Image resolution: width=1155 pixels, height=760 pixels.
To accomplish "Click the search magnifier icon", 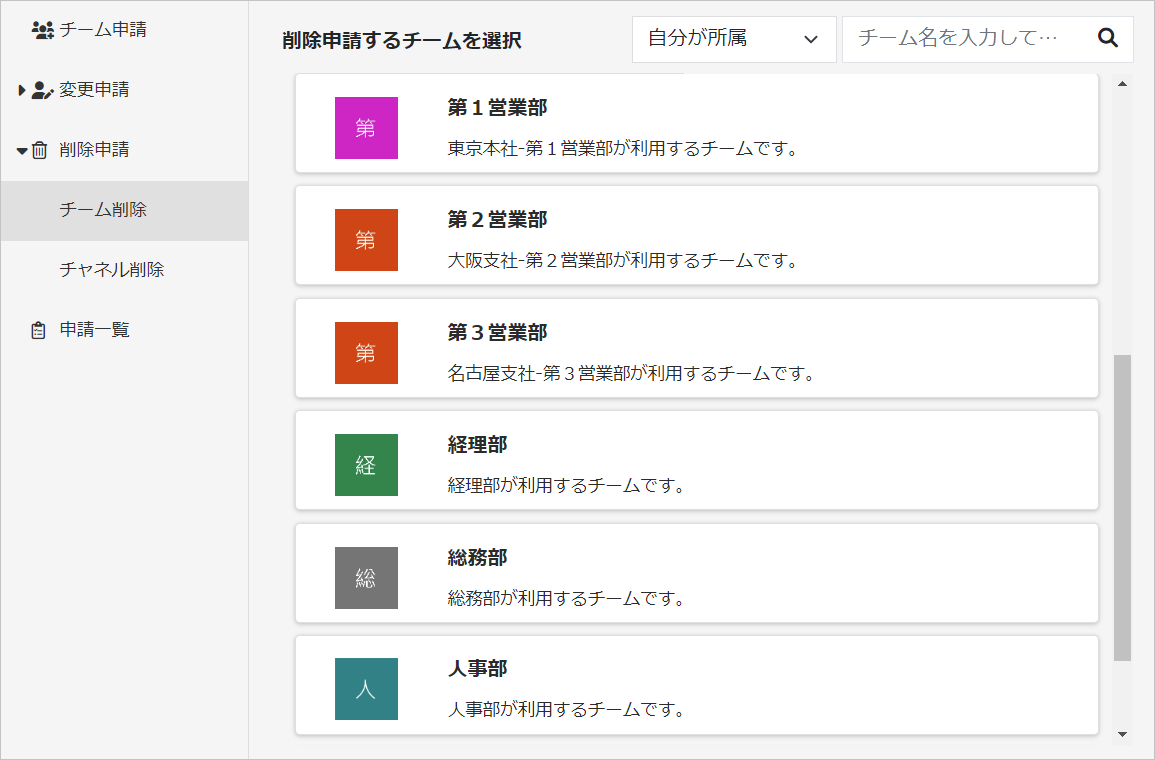I will 1107,39.
